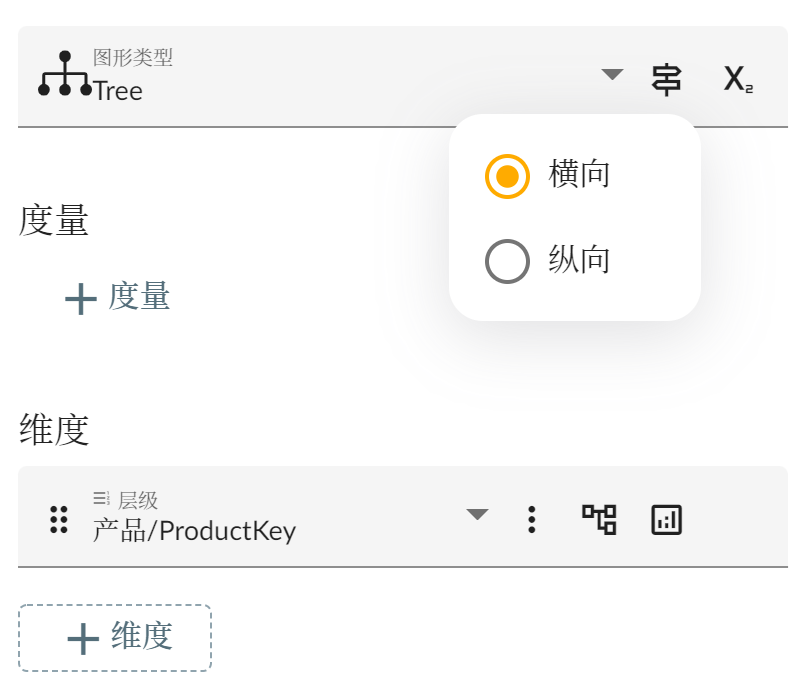
Task: Open three-dot menu for 产品/ProductKey
Action: [x=532, y=519]
